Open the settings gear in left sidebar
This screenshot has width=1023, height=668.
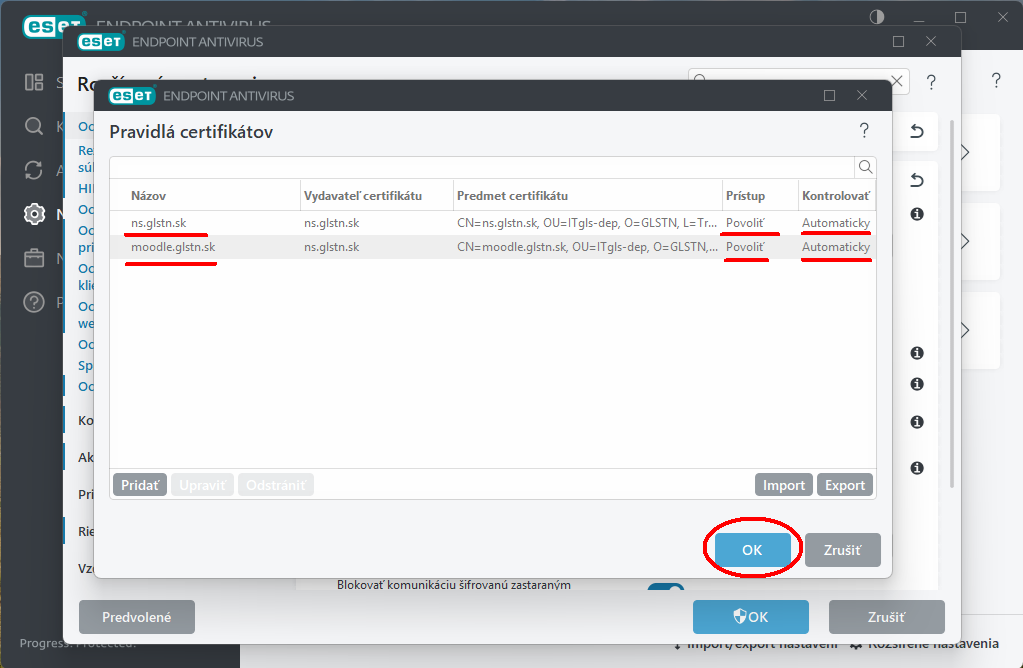tap(35, 213)
